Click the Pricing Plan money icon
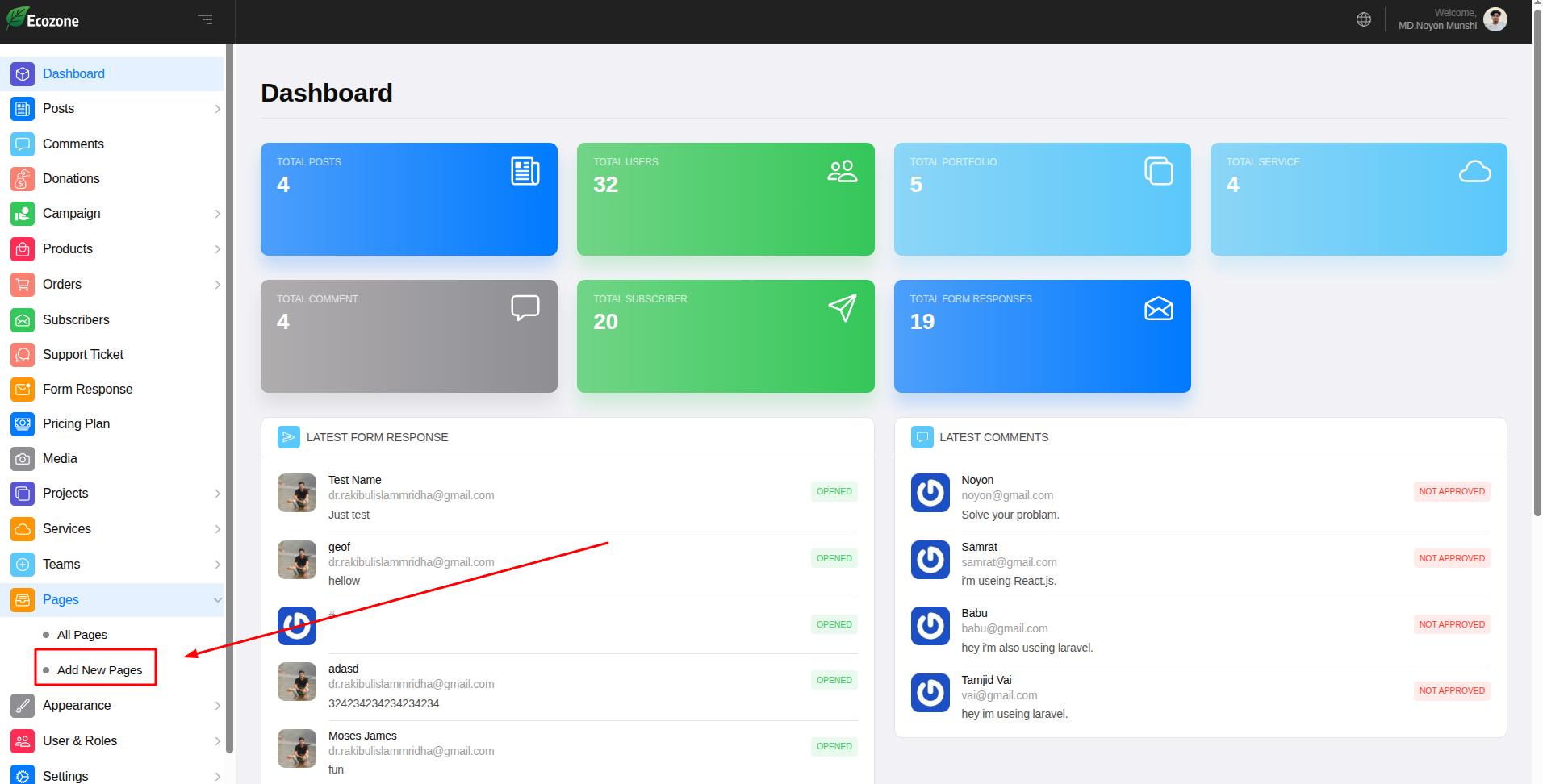 (x=23, y=424)
